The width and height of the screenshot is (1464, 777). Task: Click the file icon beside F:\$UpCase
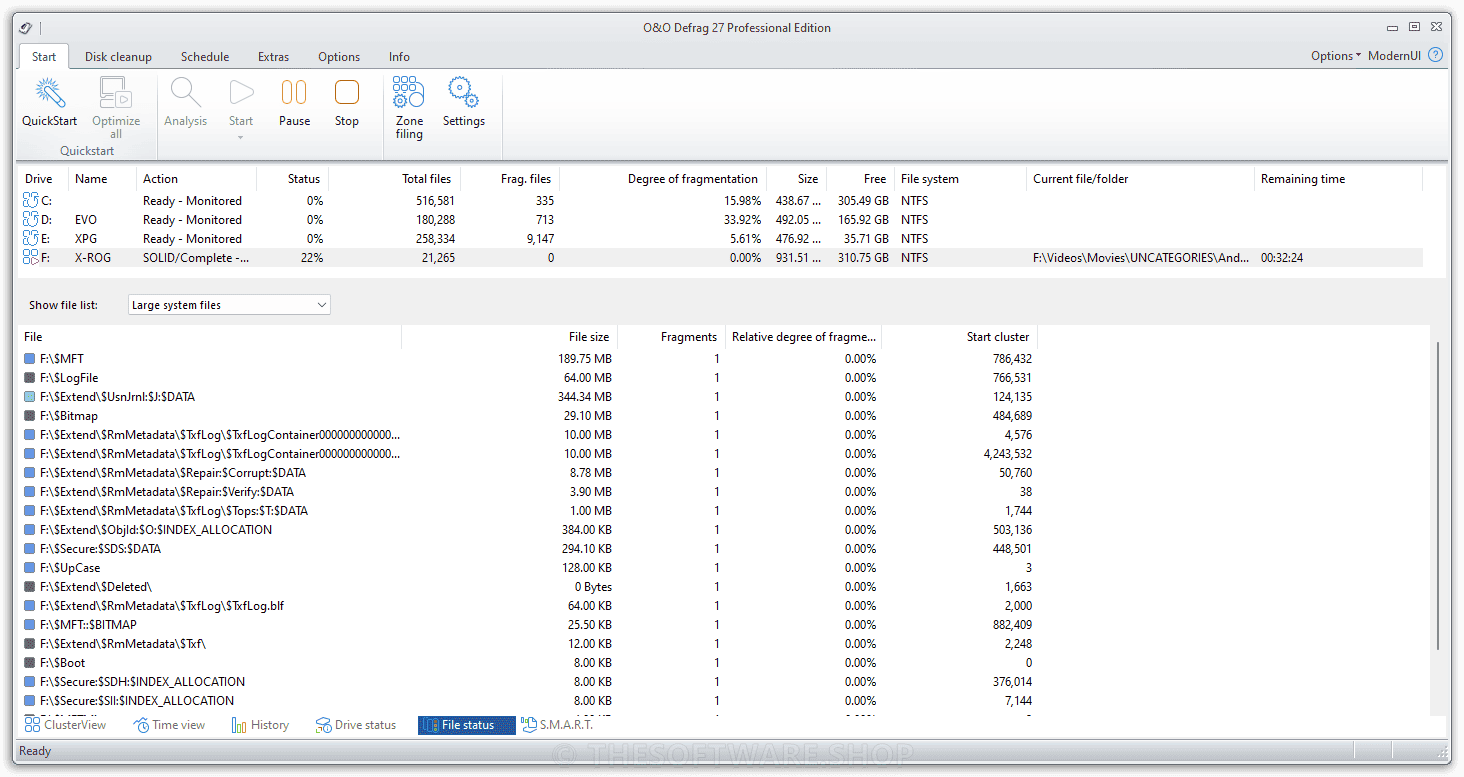(30, 568)
